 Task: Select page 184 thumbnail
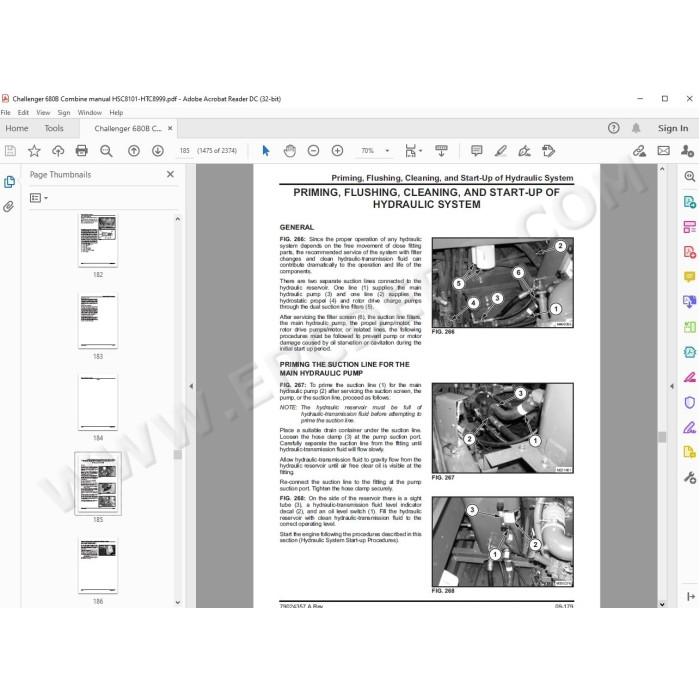click(98, 403)
